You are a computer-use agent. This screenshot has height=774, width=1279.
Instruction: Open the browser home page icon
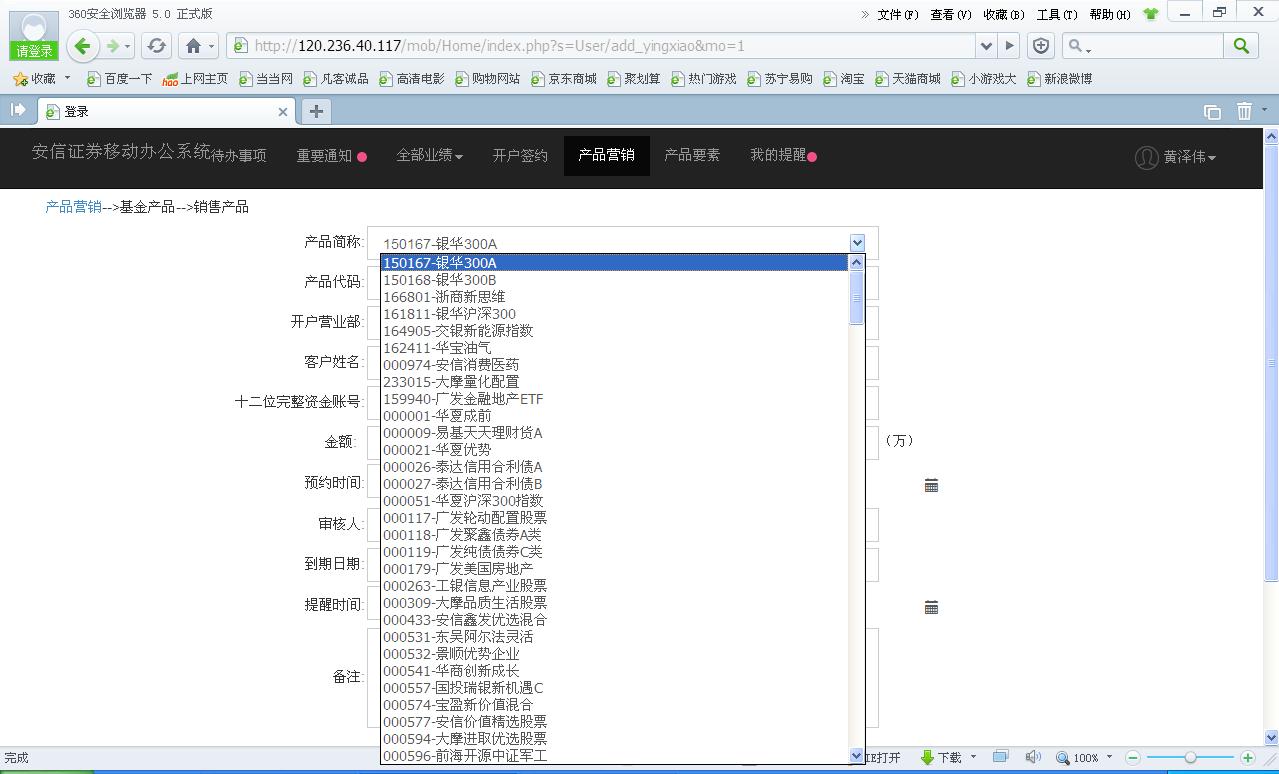point(194,46)
